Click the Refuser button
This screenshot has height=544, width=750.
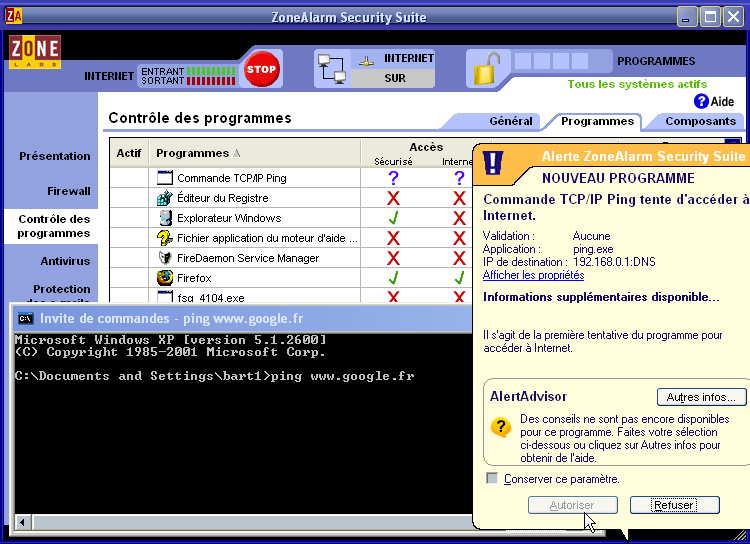pyautogui.click(x=674, y=505)
